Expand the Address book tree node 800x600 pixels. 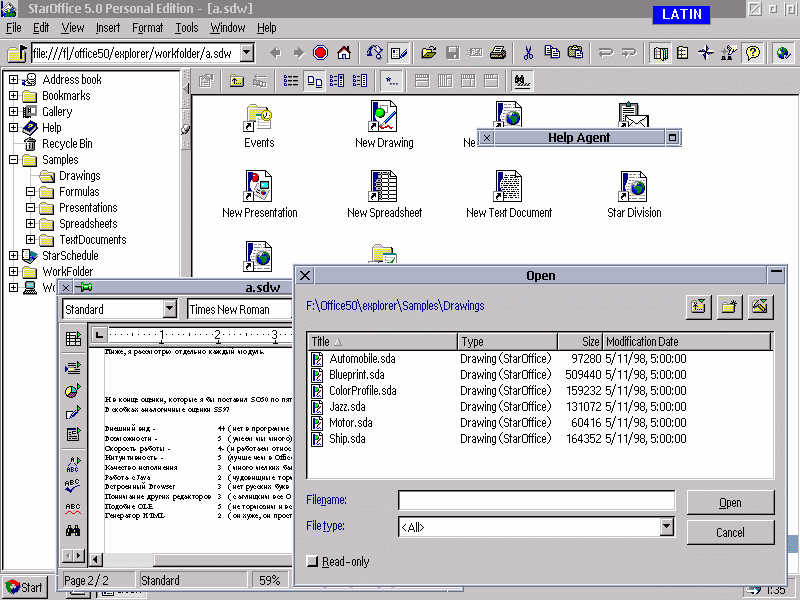click(x=14, y=80)
